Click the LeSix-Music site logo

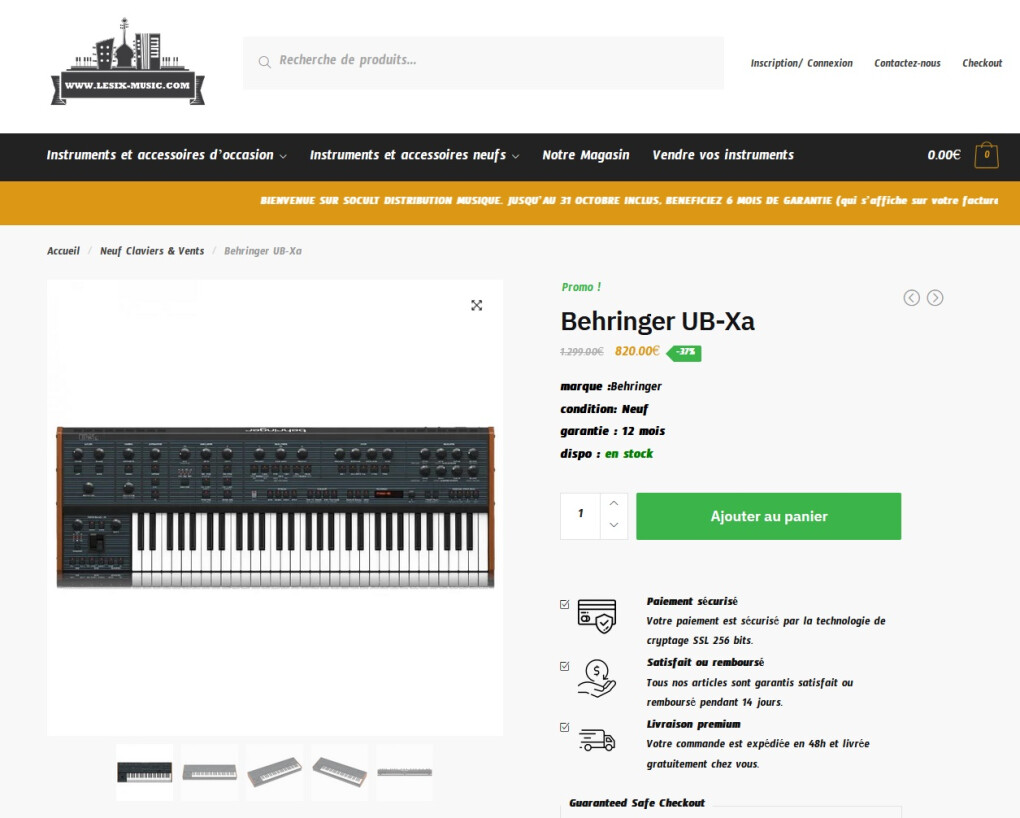coord(128,62)
